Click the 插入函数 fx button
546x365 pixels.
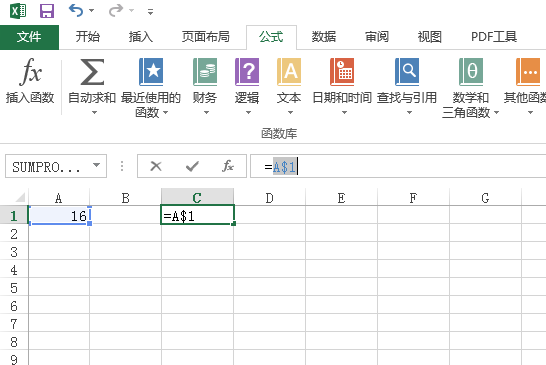(x=30, y=81)
